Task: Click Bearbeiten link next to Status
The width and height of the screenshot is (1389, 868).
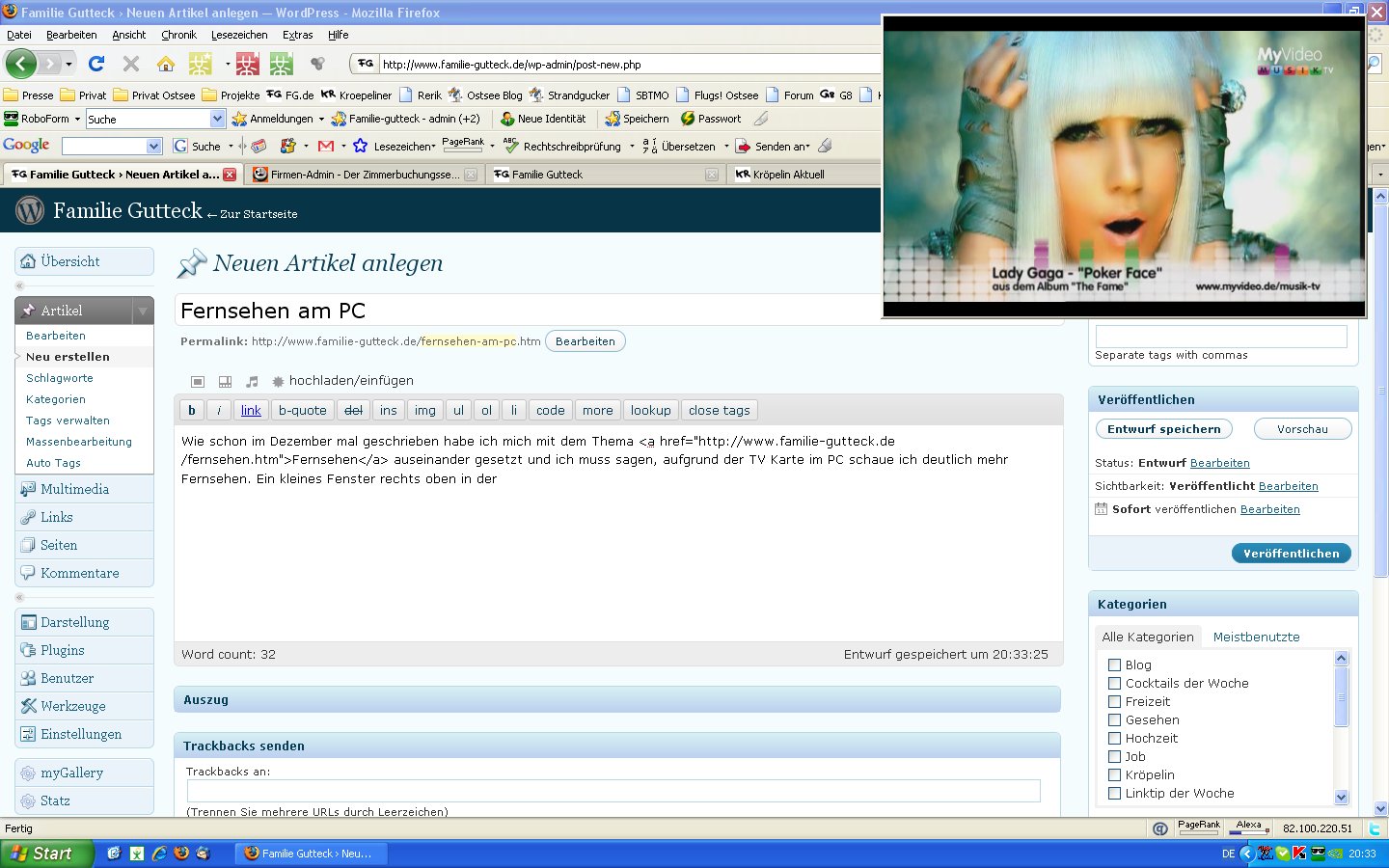Action: tap(1219, 463)
